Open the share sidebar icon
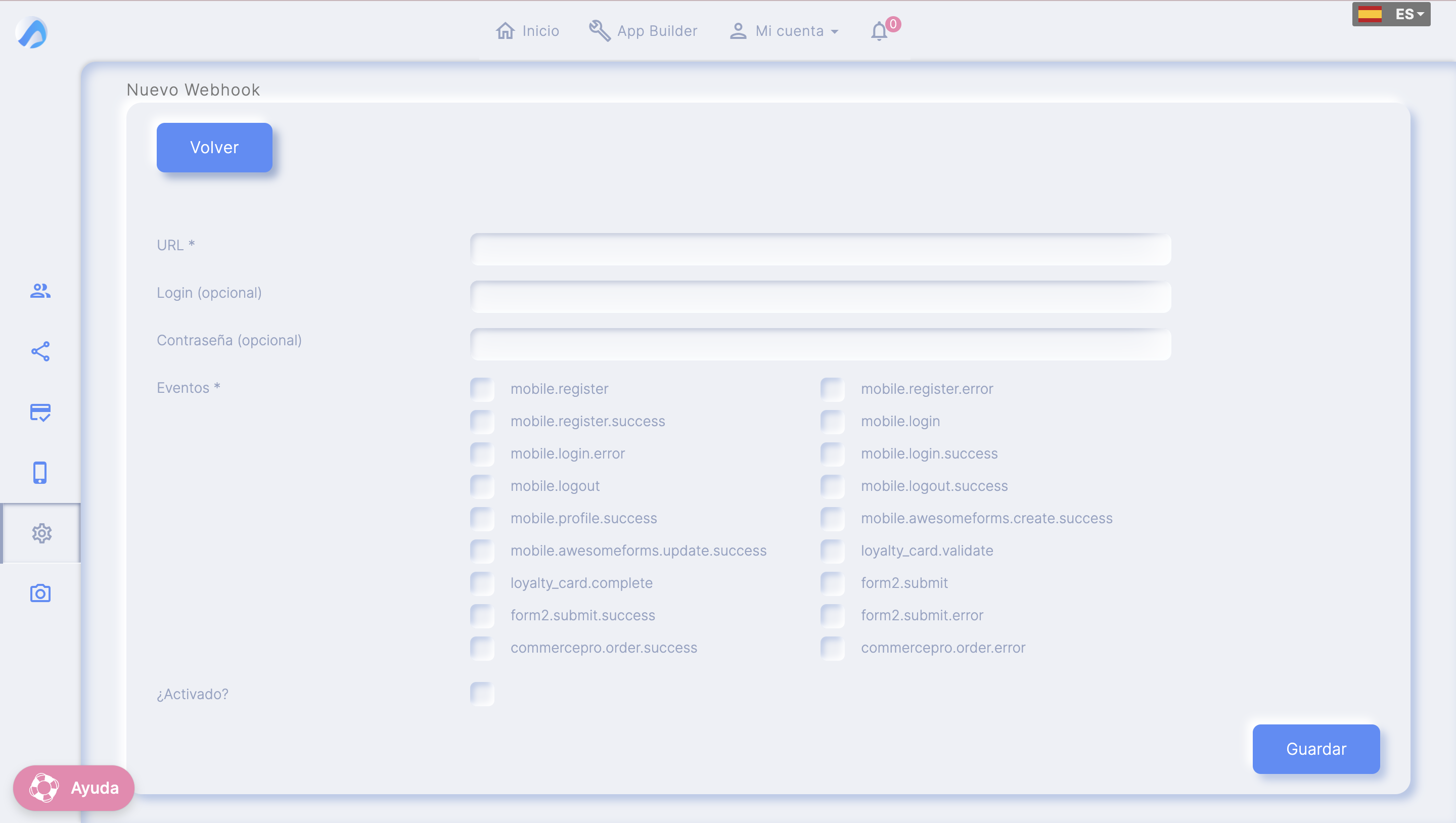Screen dimensions: 1456x823 (40, 351)
